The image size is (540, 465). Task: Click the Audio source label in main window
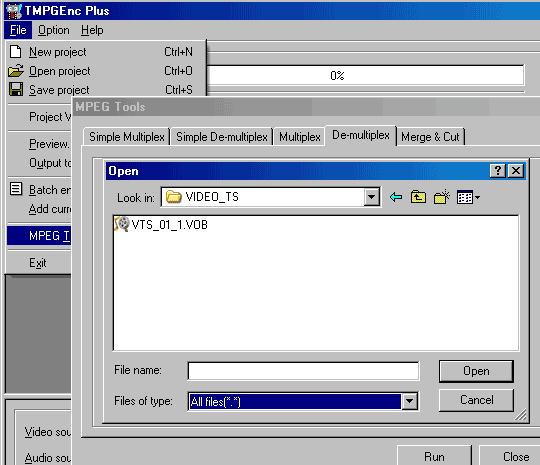coord(48,458)
